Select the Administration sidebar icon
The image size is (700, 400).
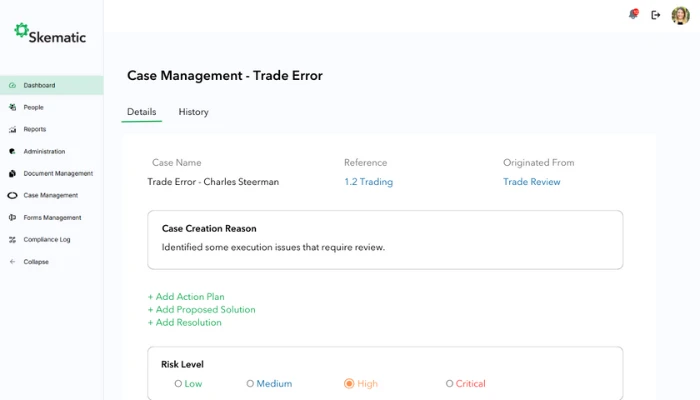[12, 151]
